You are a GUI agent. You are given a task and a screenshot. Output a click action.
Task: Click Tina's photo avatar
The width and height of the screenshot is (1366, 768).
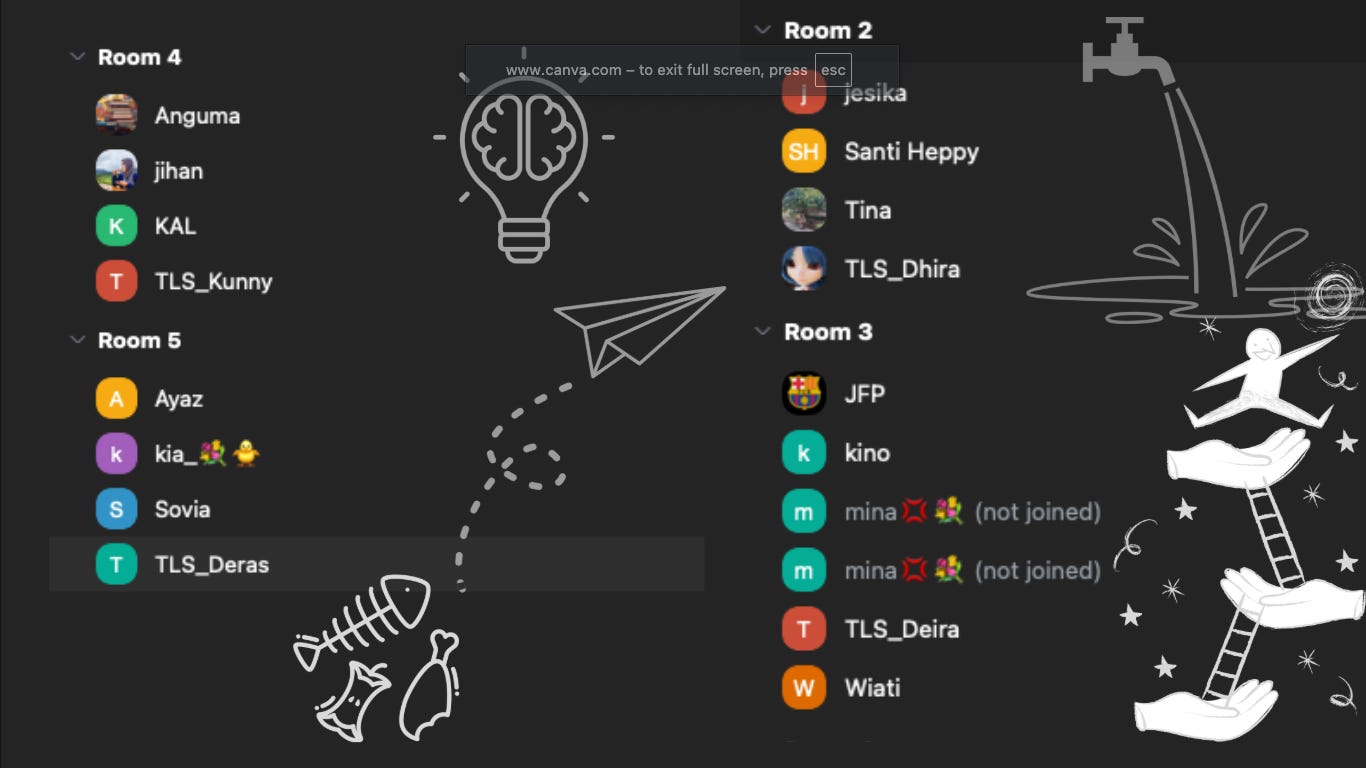803,210
